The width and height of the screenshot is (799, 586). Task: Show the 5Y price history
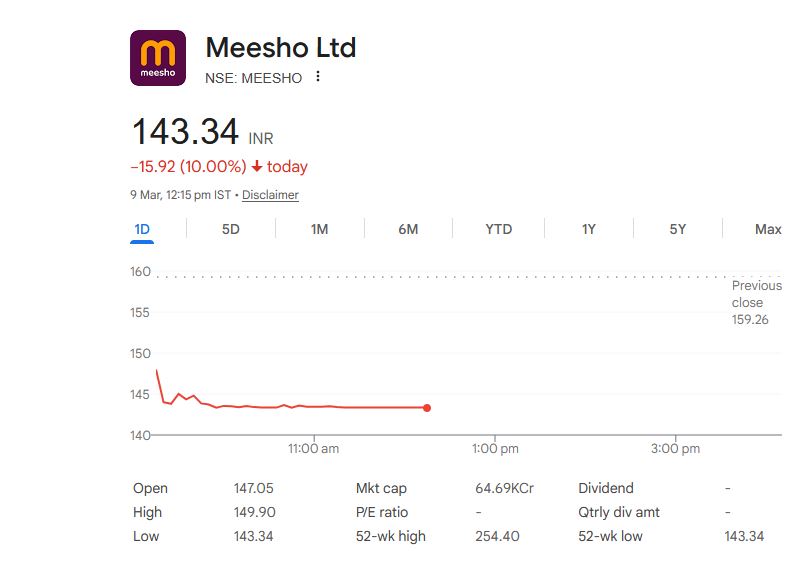[678, 229]
